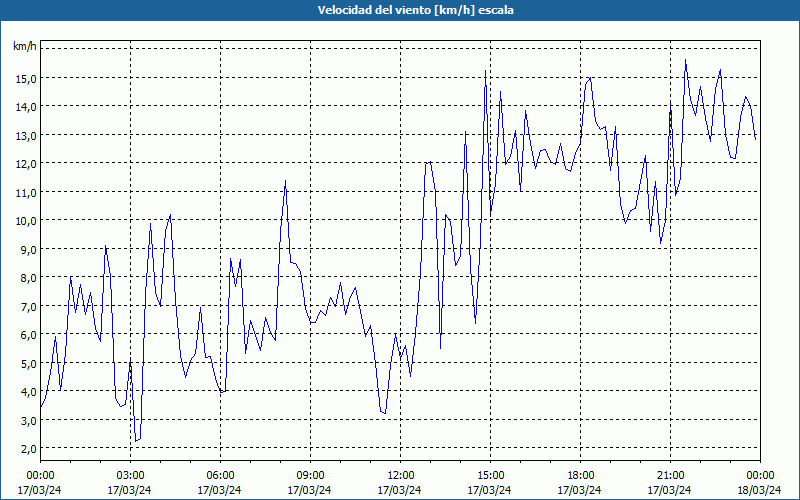Click the '17/03/24' date under 06:00

(x=219, y=490)
